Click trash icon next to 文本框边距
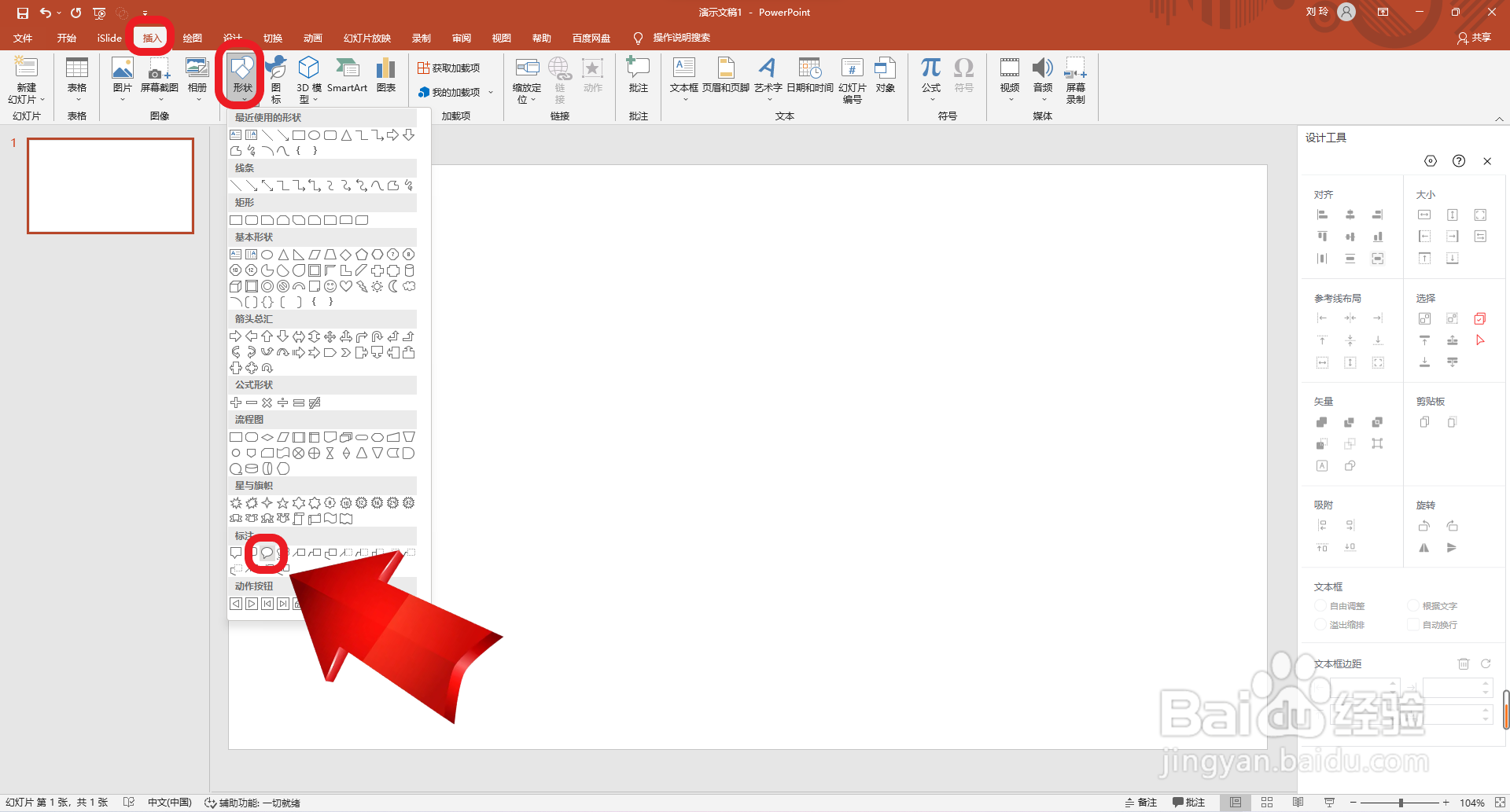1510x812 pixels. 1464,664
